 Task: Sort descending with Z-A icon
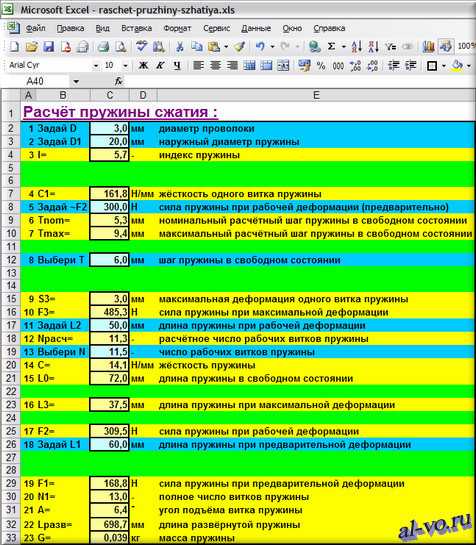click(374, 46)
